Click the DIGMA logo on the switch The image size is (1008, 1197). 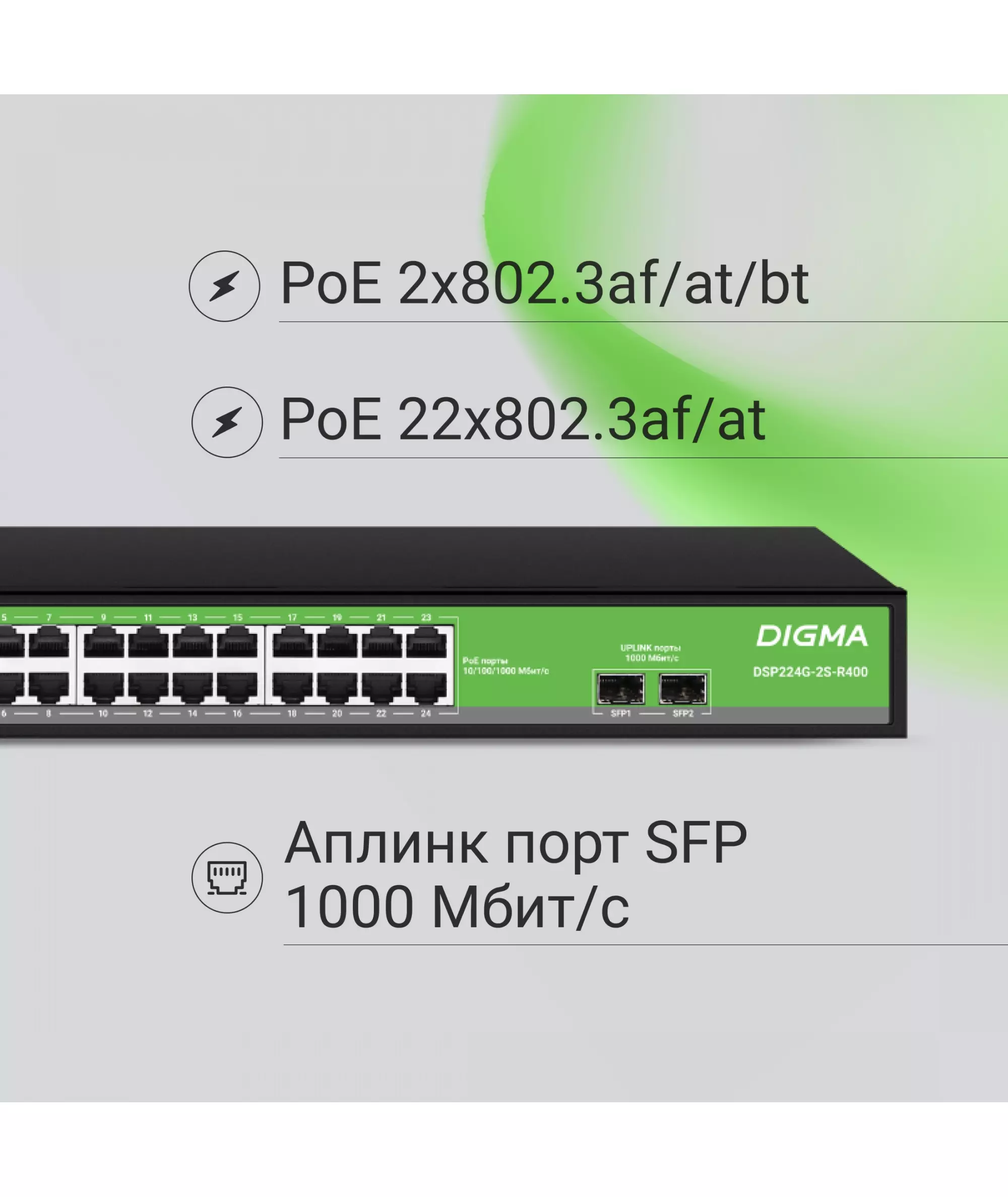pos(812,636)
